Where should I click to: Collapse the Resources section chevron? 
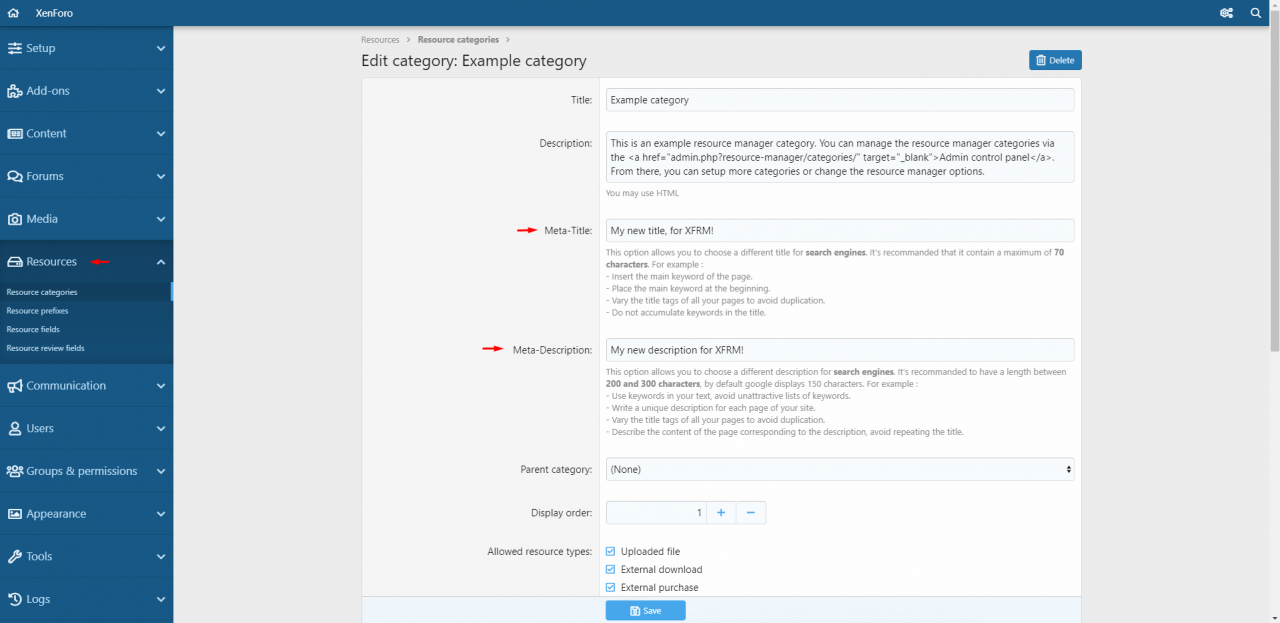(x=161, y=262)
